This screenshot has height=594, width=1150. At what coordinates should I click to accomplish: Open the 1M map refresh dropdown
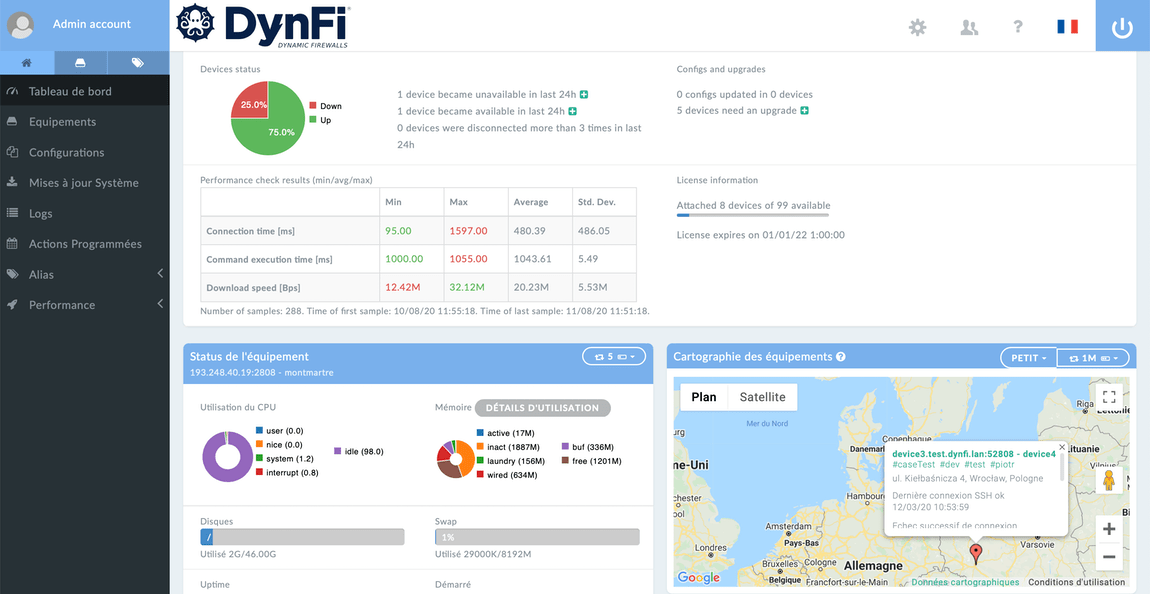pos(1093,358)
